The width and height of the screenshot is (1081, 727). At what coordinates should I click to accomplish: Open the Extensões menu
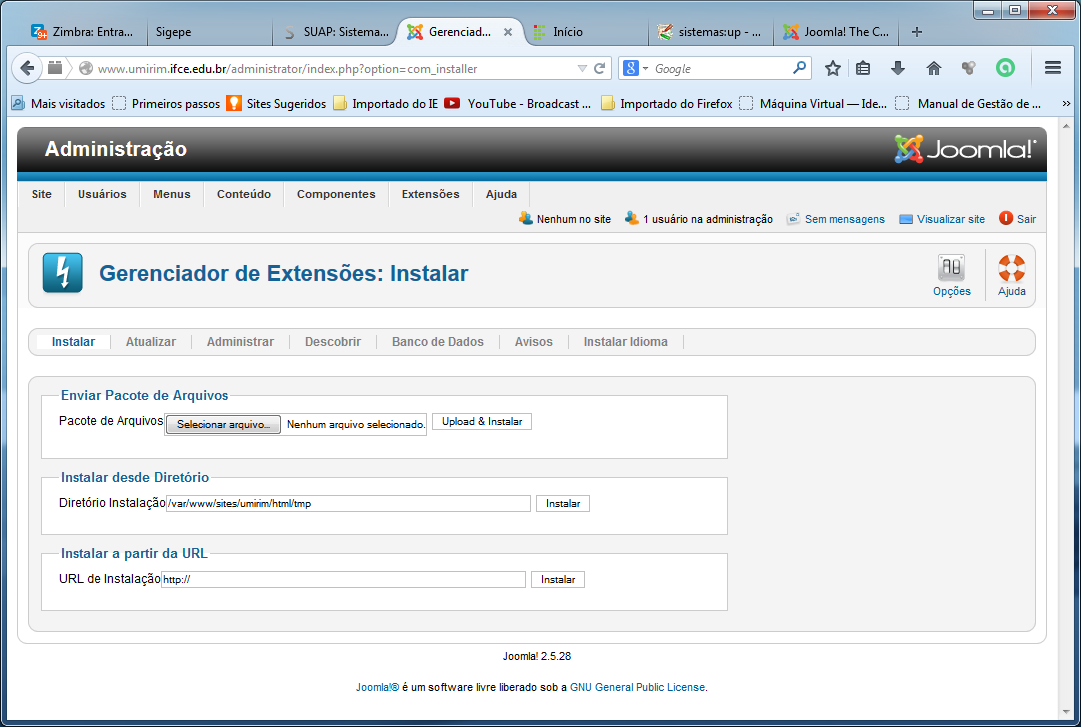click(x=431, y=194)
